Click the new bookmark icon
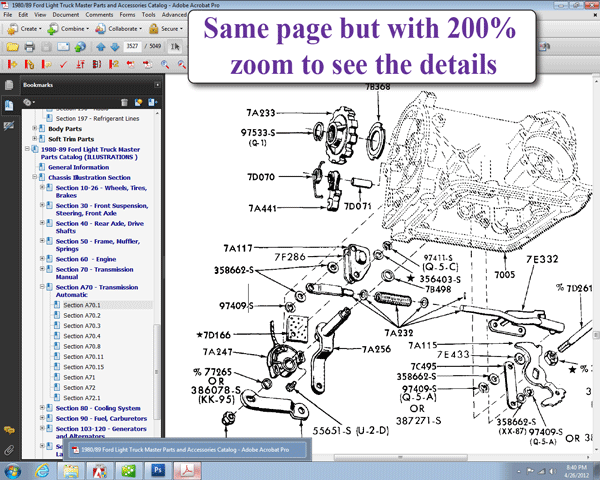600x480 pixels. point(138,102)
